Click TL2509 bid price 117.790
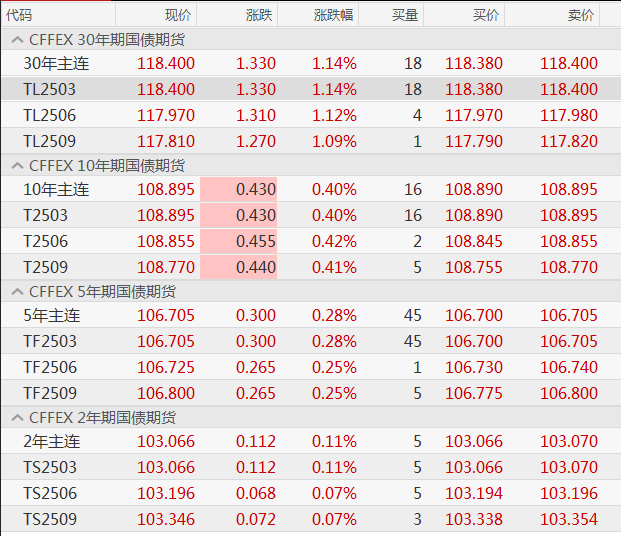The width and height of the screenshot is (621, 536). [x=474, y=141]
